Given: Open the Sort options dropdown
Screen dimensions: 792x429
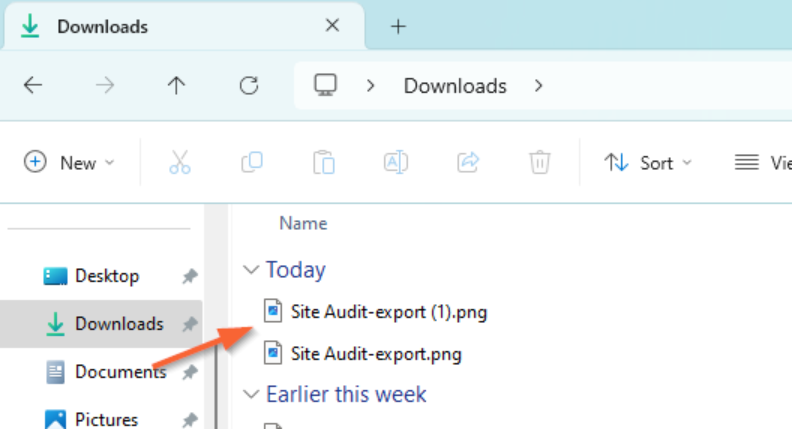Looking at the screenshot, I should 648,163.
